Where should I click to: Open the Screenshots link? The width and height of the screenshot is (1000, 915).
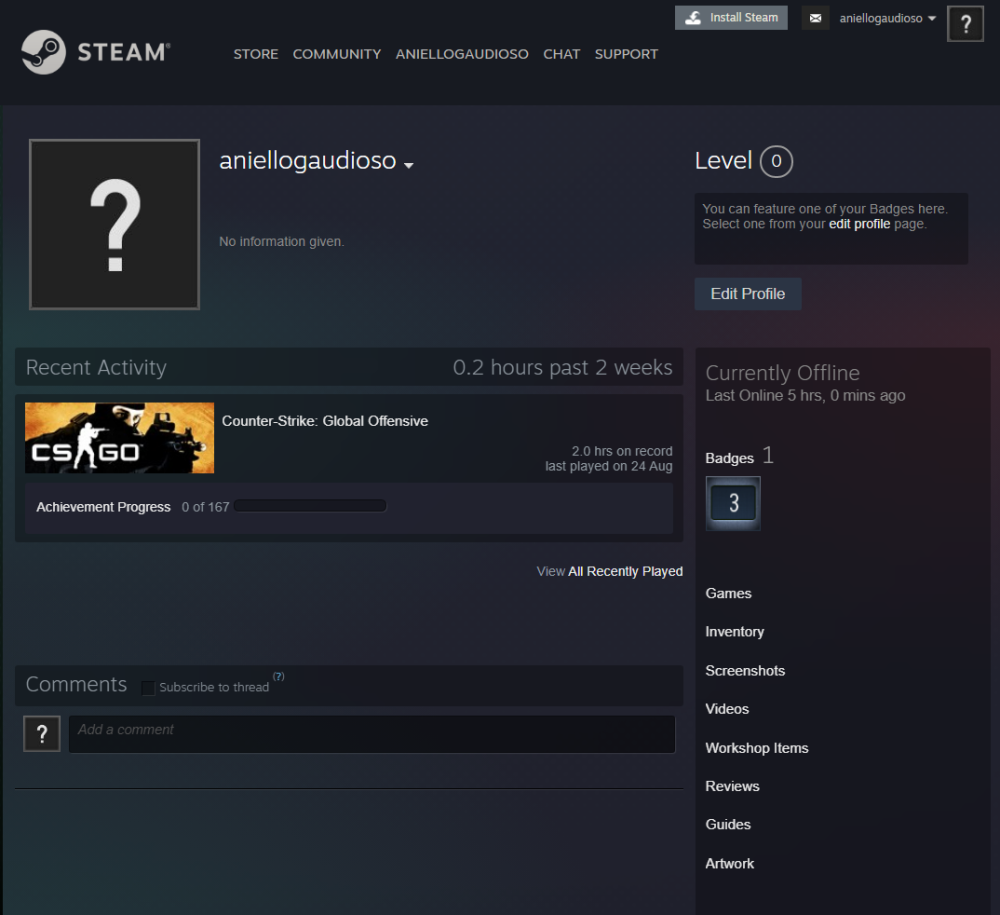coord(745,671)
